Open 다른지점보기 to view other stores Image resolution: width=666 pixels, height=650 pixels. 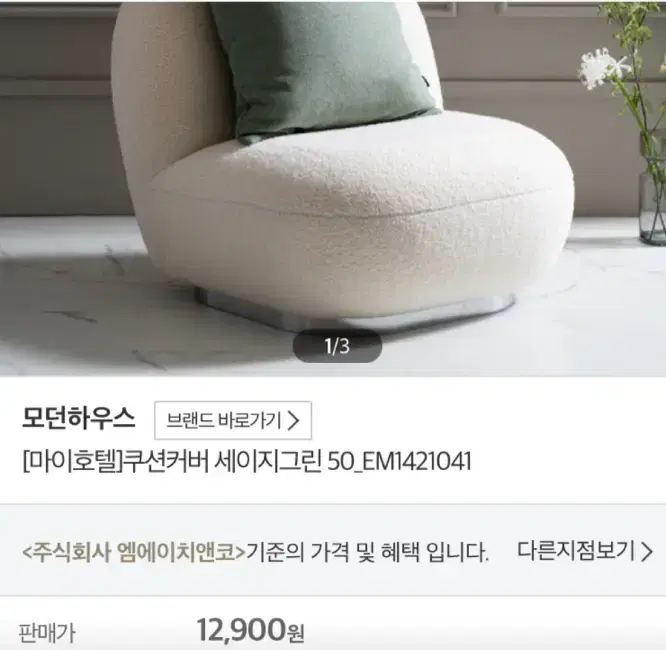(x=584, y=551)
